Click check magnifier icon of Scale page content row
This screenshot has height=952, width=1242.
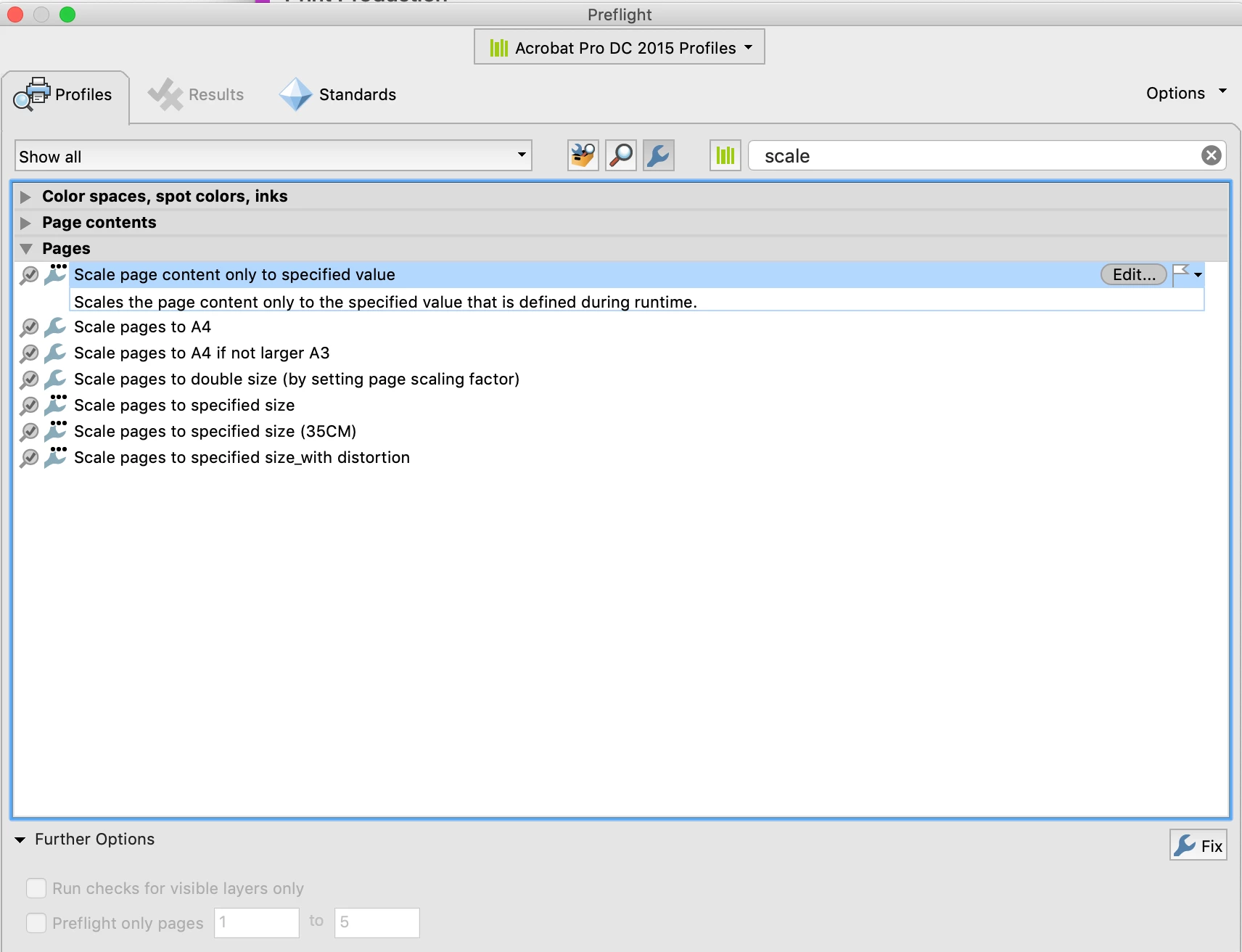click(29, 276)
